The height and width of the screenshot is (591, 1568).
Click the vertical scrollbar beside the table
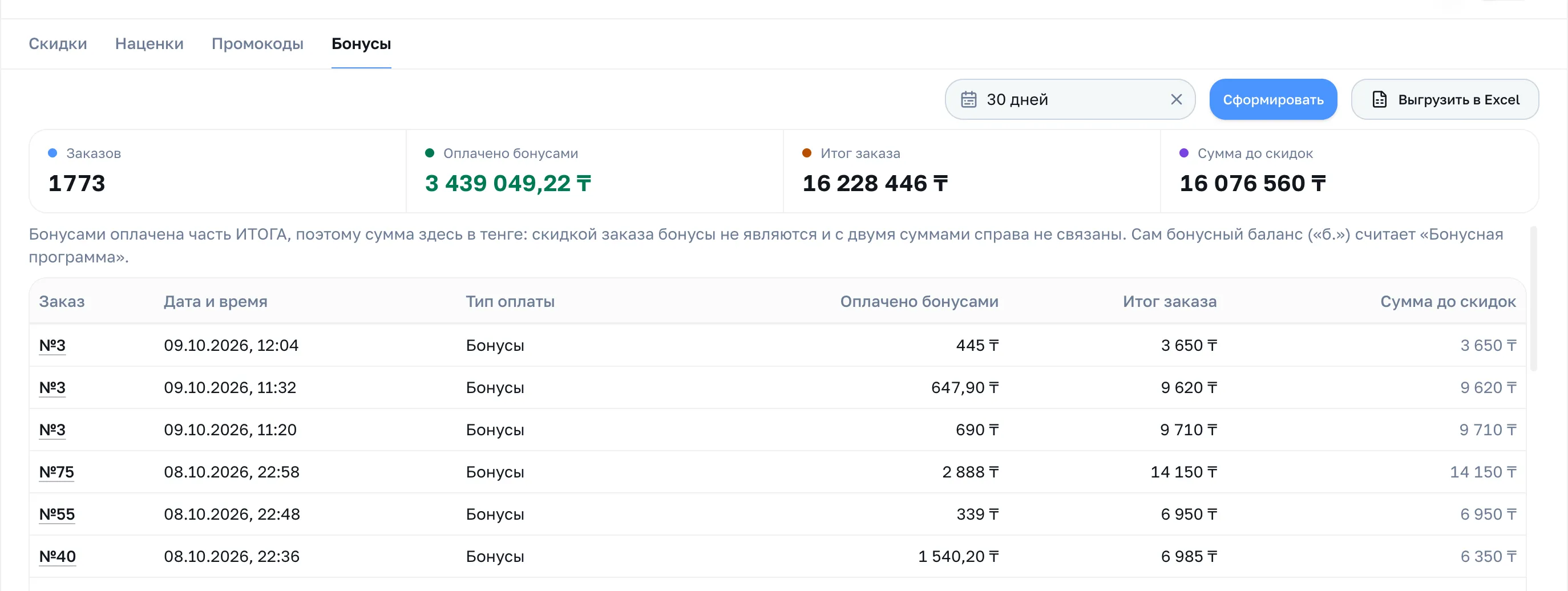click(x=1533, y=298)
